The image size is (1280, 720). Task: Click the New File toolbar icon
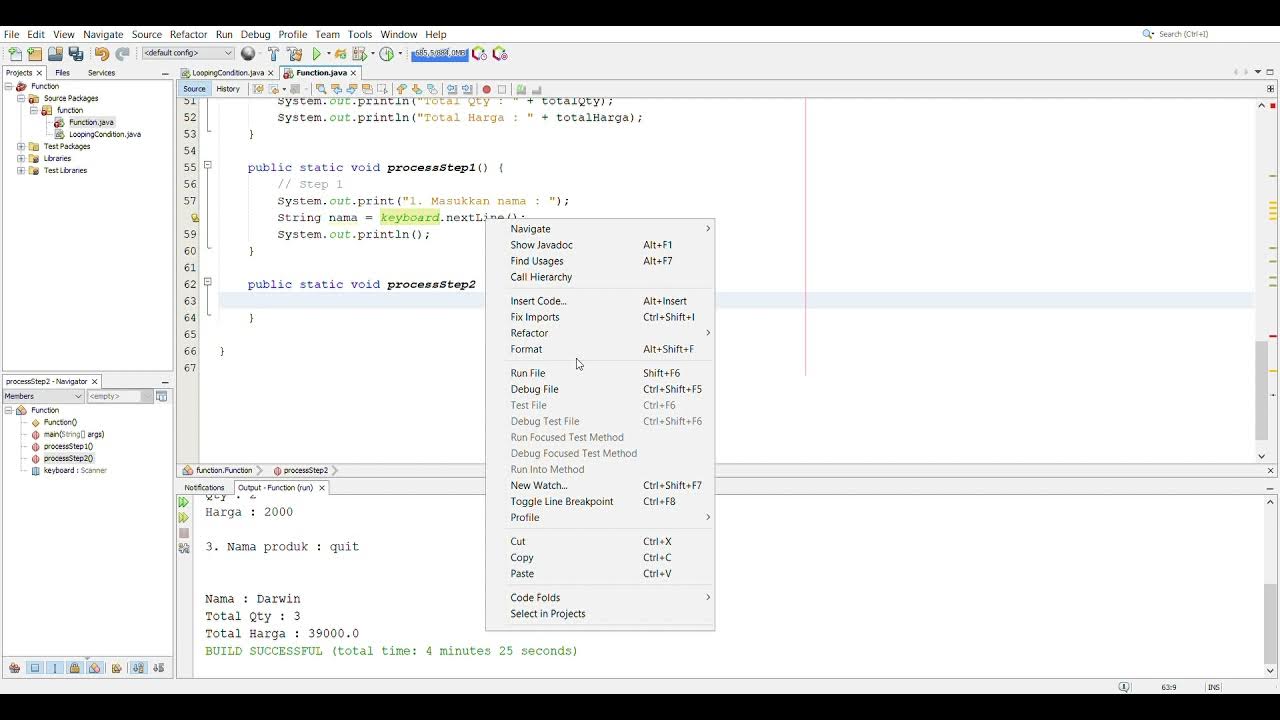tap(14, 54)
